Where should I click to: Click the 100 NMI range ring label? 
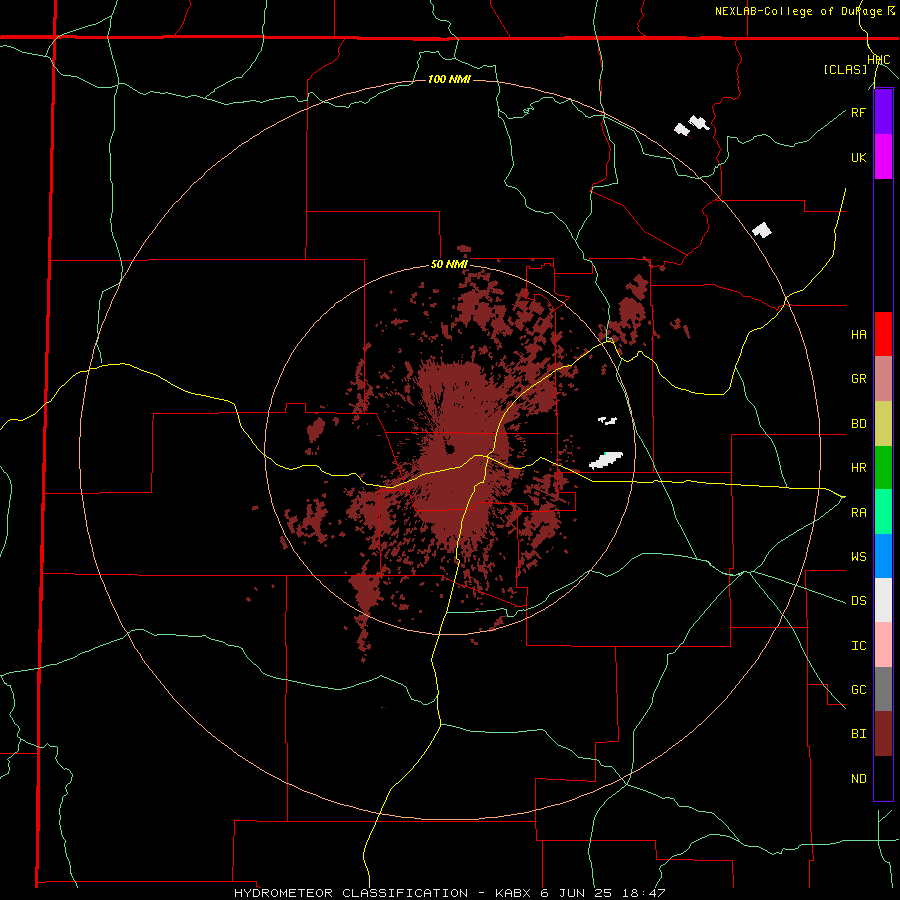(x=449, y=79)
